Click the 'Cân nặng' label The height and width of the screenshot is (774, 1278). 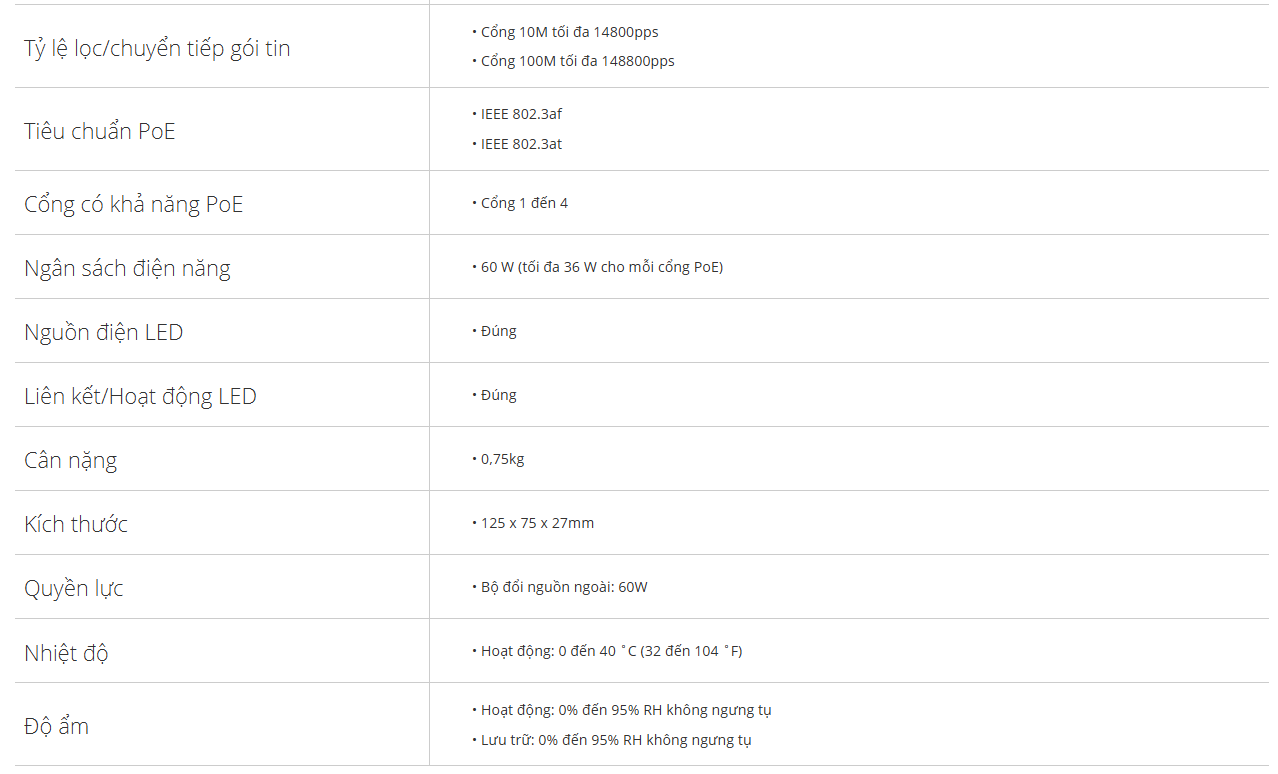pyautogui.click(x=70, y=460)
